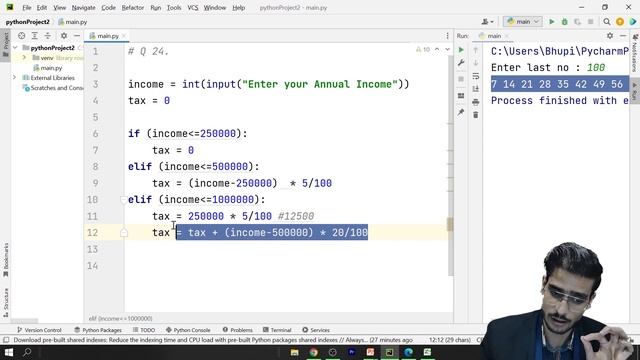The width and height of the screenshot is (640, 360).
Task: Open the Refactor menu
Action: click(133, 8)
